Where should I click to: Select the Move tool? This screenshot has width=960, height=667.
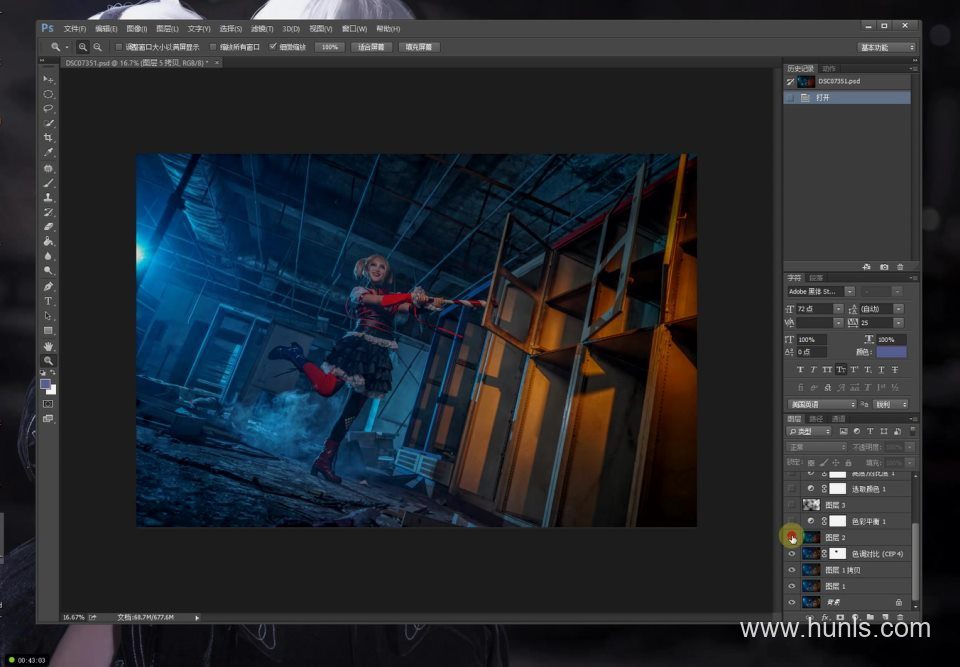[x=48, y=80]
